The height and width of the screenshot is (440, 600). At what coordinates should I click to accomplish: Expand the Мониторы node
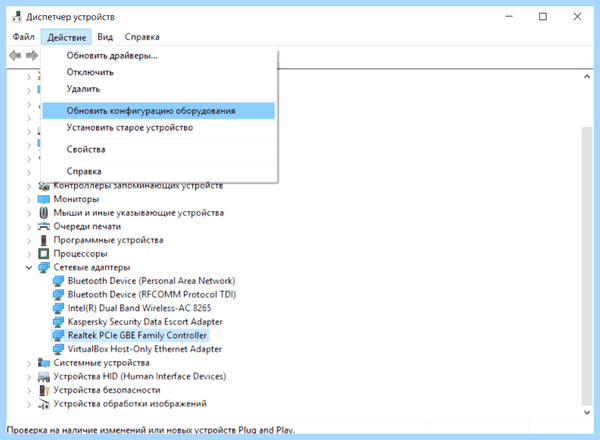coord(29,199)
